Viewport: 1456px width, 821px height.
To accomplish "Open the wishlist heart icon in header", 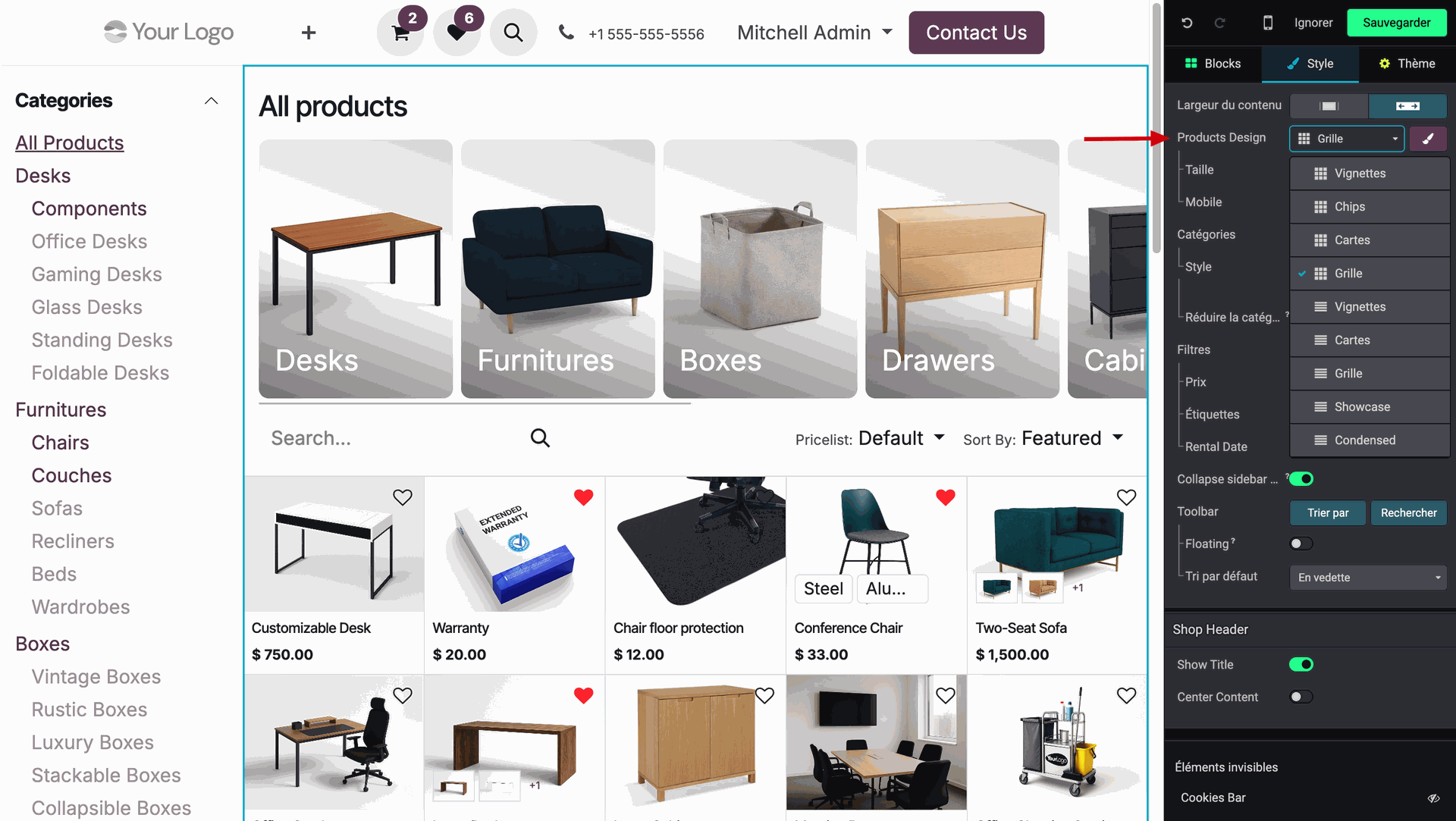I will click(457, 33).
